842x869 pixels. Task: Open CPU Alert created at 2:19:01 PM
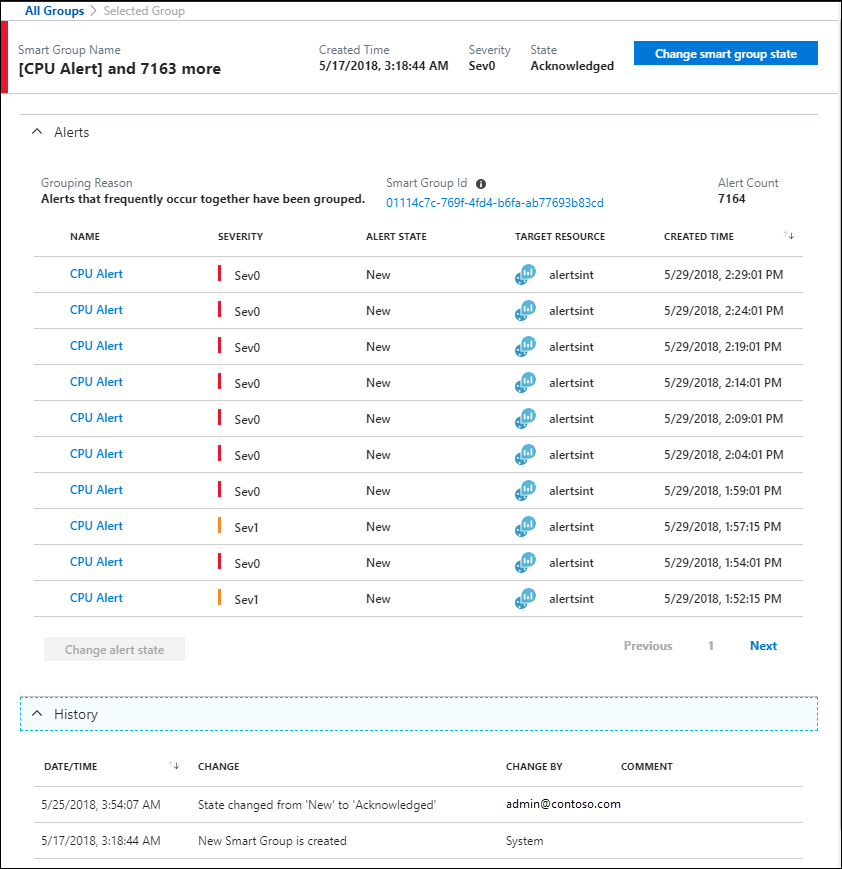[96, 346]
